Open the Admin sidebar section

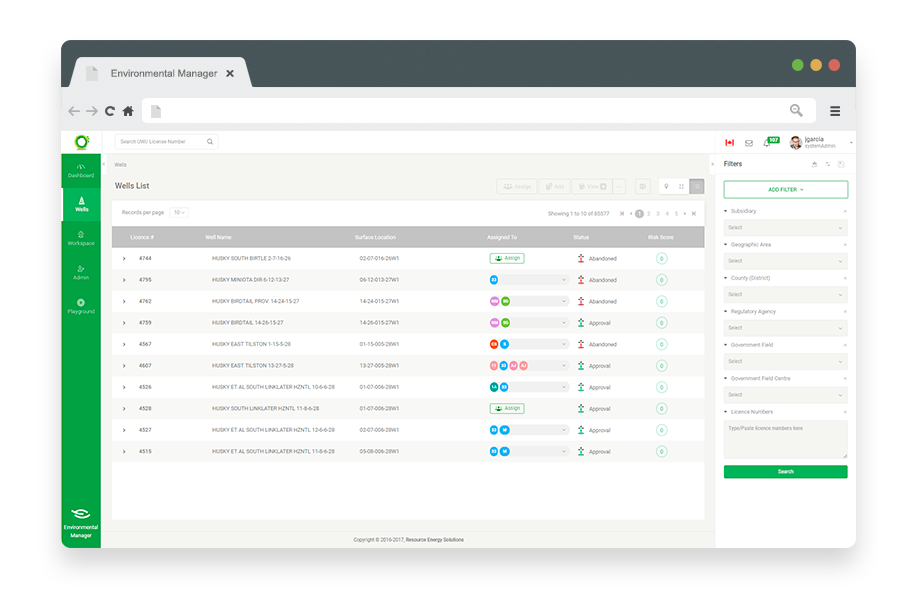(80, 272)
